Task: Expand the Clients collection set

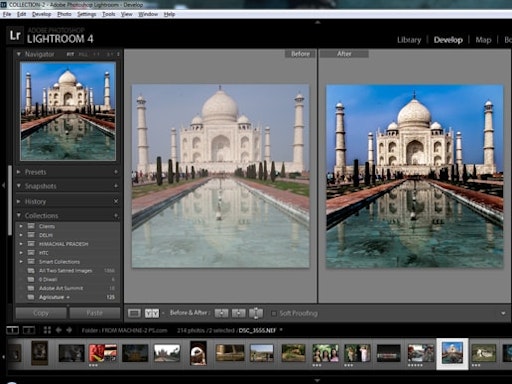Action: 21,226
